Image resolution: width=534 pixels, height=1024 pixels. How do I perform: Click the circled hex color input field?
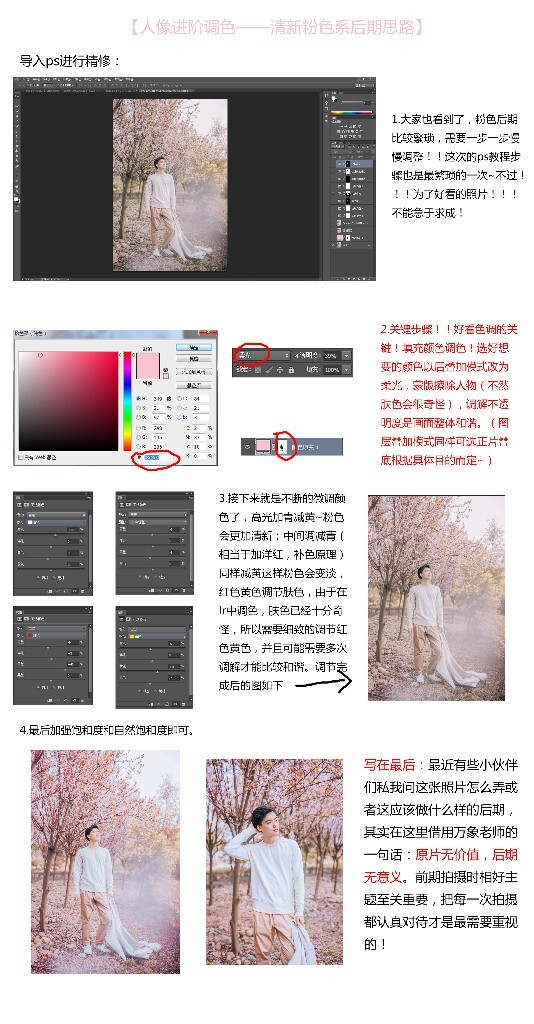[159, 457]
